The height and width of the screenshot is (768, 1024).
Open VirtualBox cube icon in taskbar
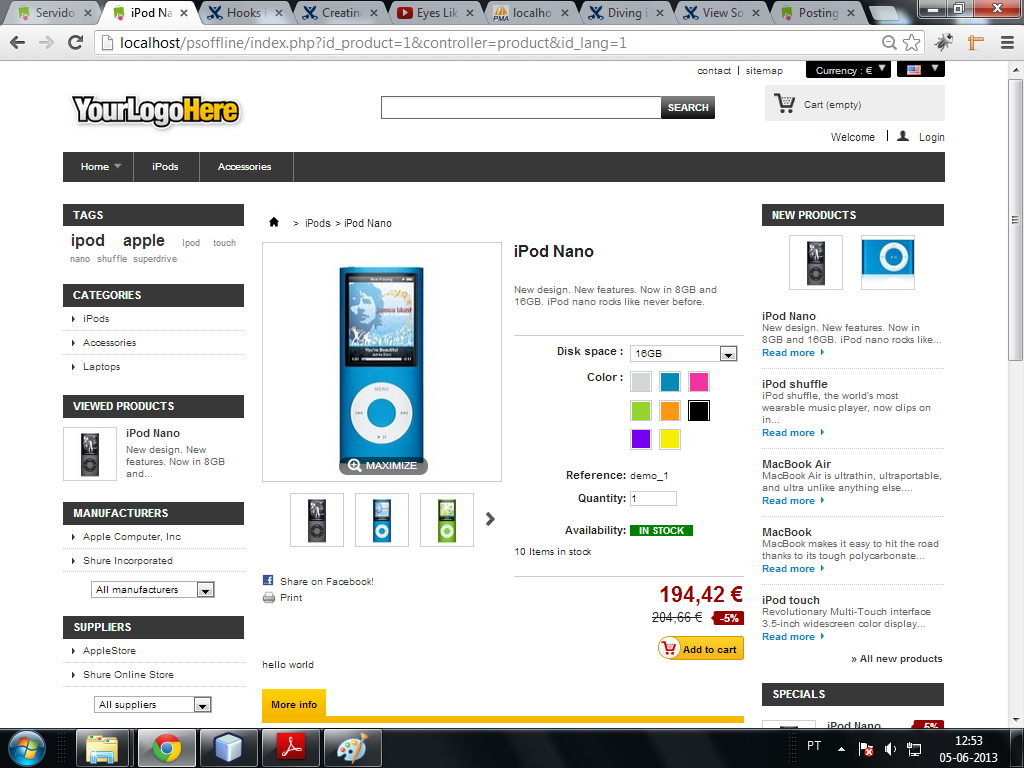pyautogui.click(x=229, y=748)
